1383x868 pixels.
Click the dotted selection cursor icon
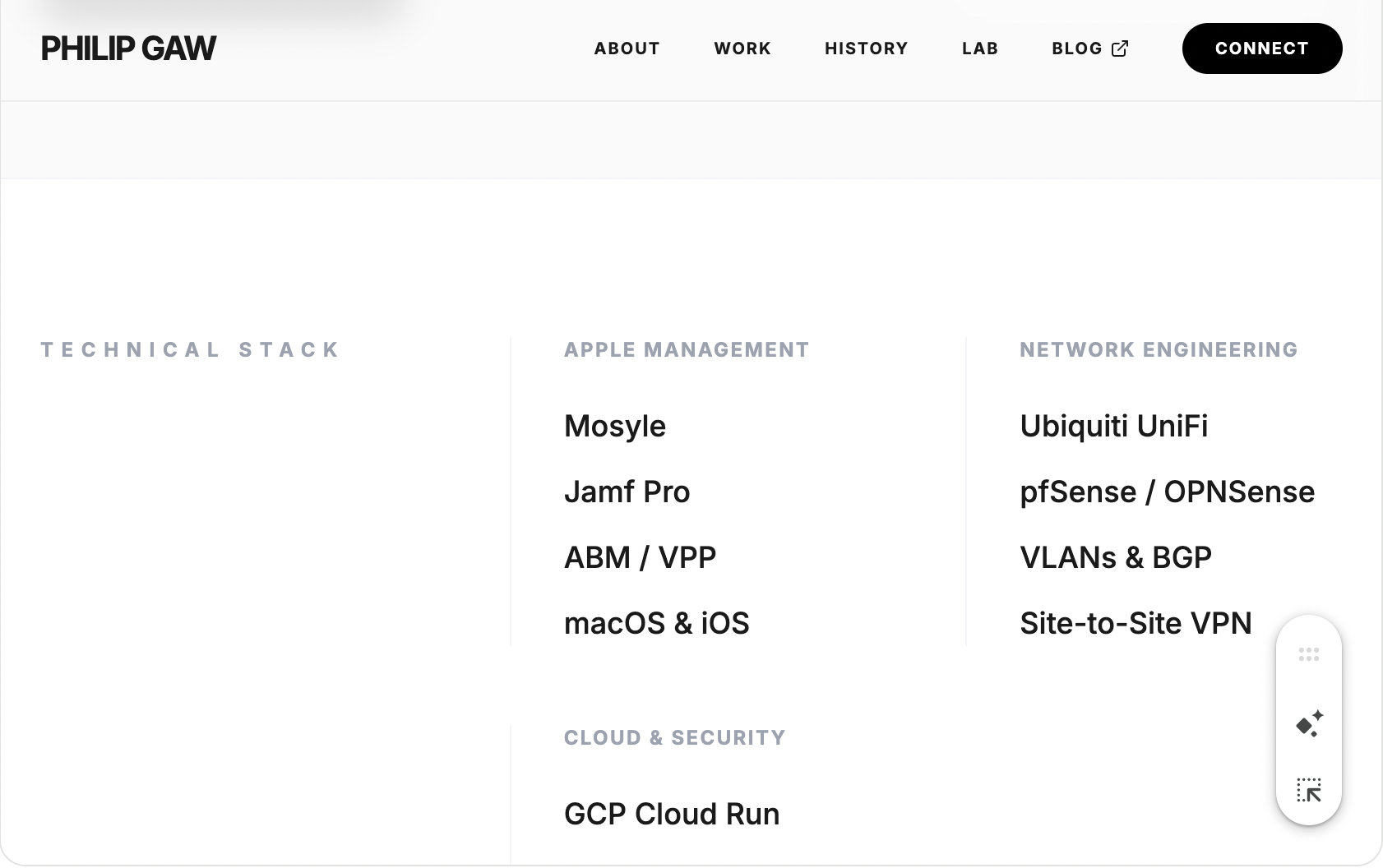pyautogui.click(x=1308, y=790)
